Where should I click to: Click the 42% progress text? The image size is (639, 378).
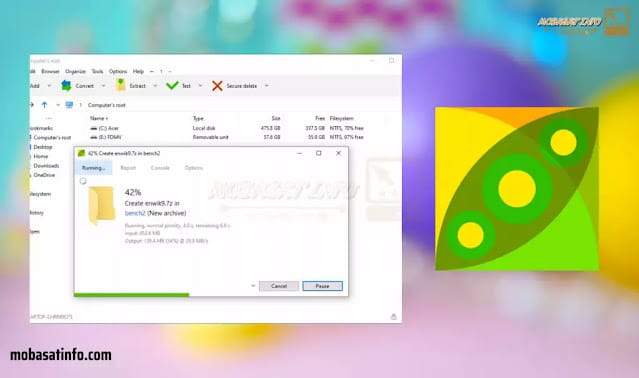point(133,192)
